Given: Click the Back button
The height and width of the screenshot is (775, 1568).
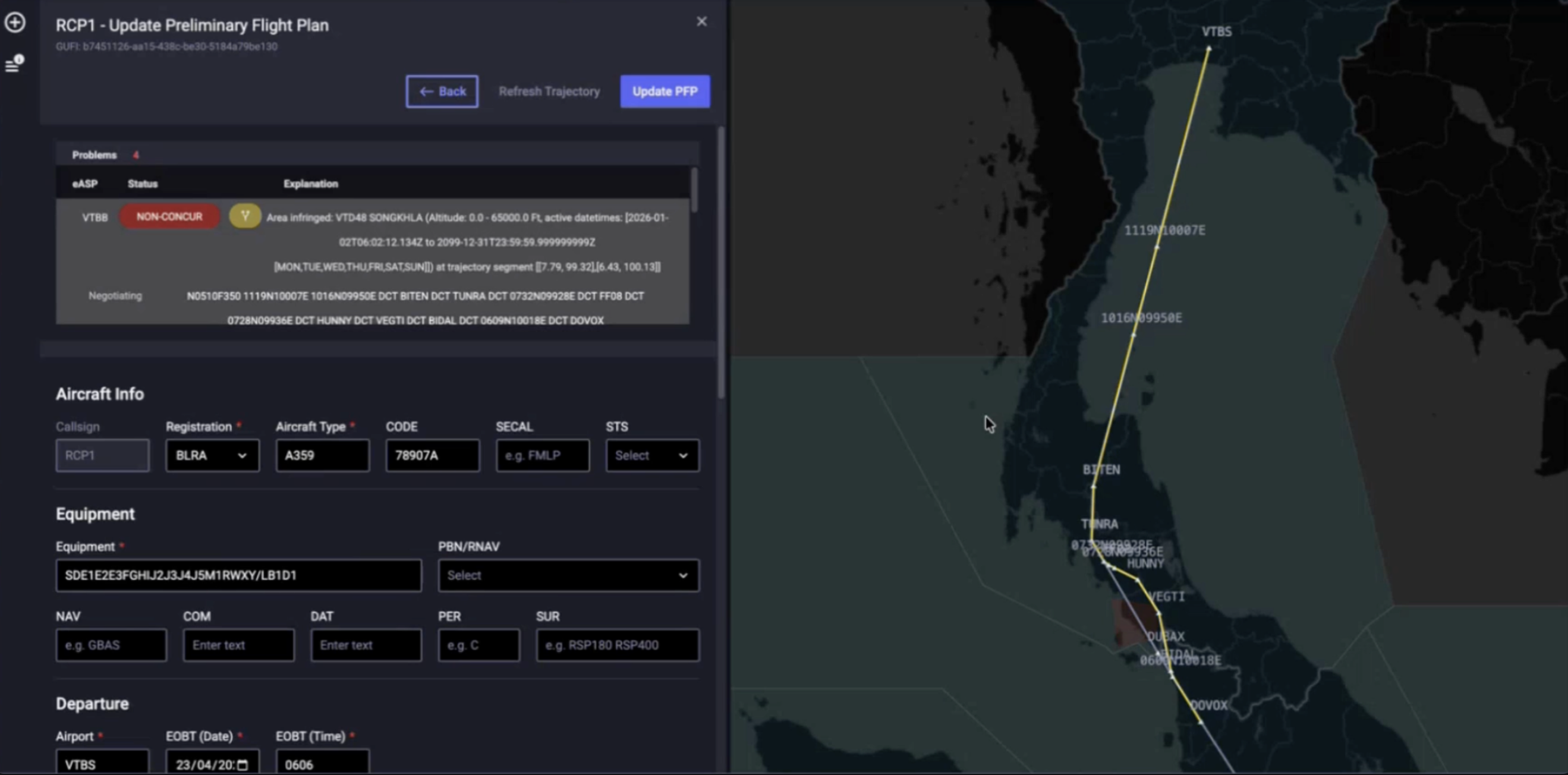Looking at the screenshot, I should [442, 92].
